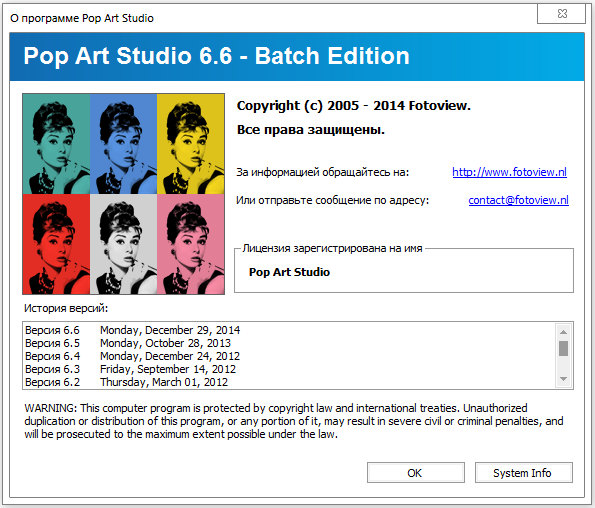Select the 'Версия 6.3' history row
Image resolution: width=595 pixels, height=508 pixels.
click(289, 369)
